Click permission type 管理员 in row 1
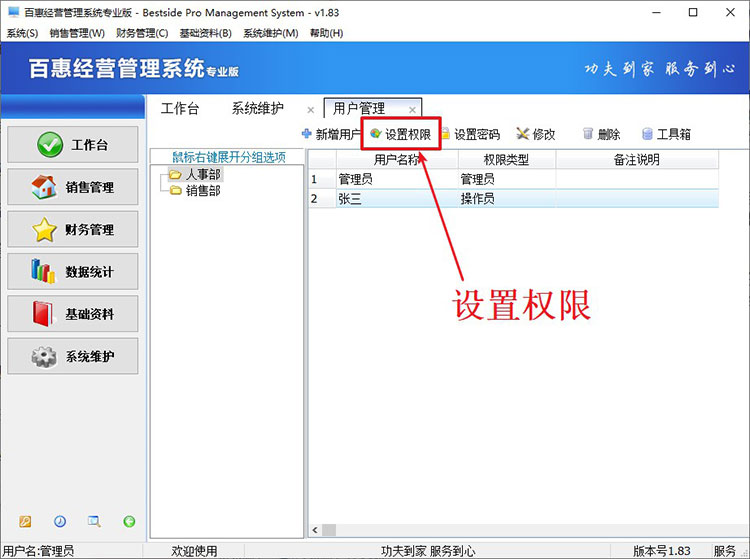Viewport: 750px width, 559px height. click(x=507, y=179)
